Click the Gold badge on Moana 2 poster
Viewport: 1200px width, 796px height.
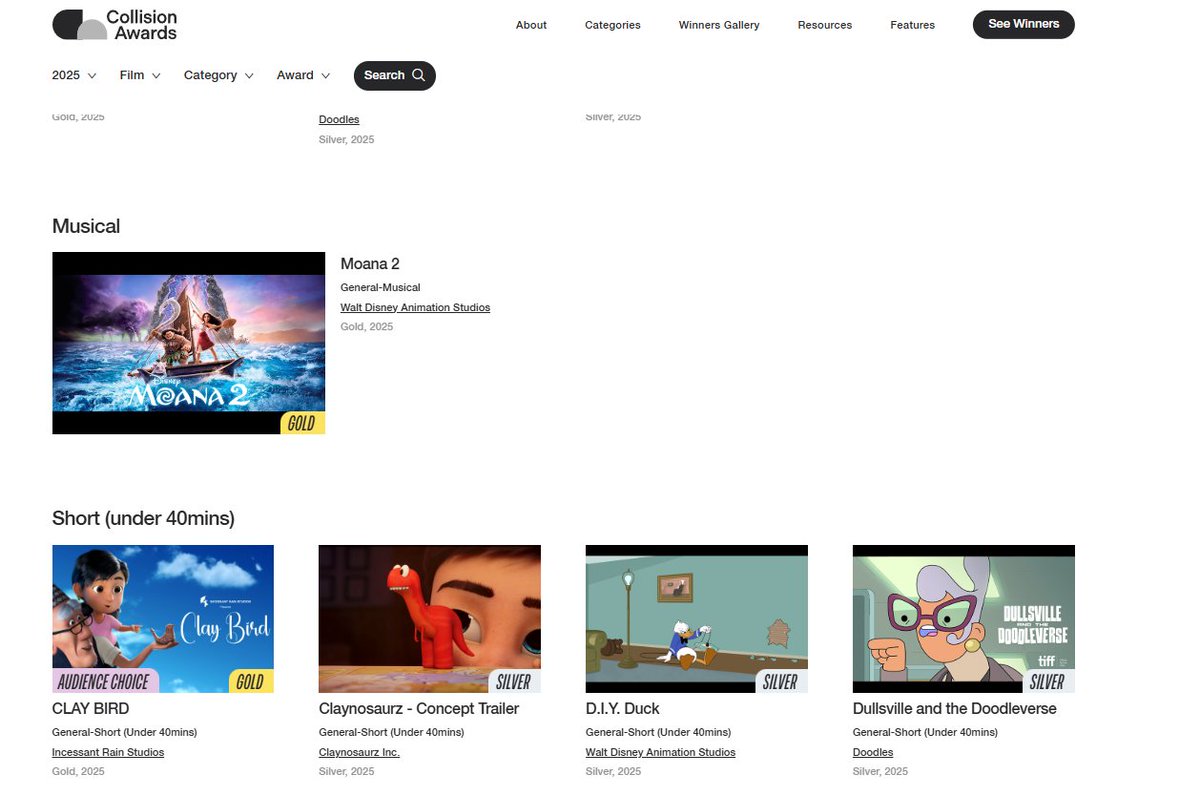tap(302, 423)
